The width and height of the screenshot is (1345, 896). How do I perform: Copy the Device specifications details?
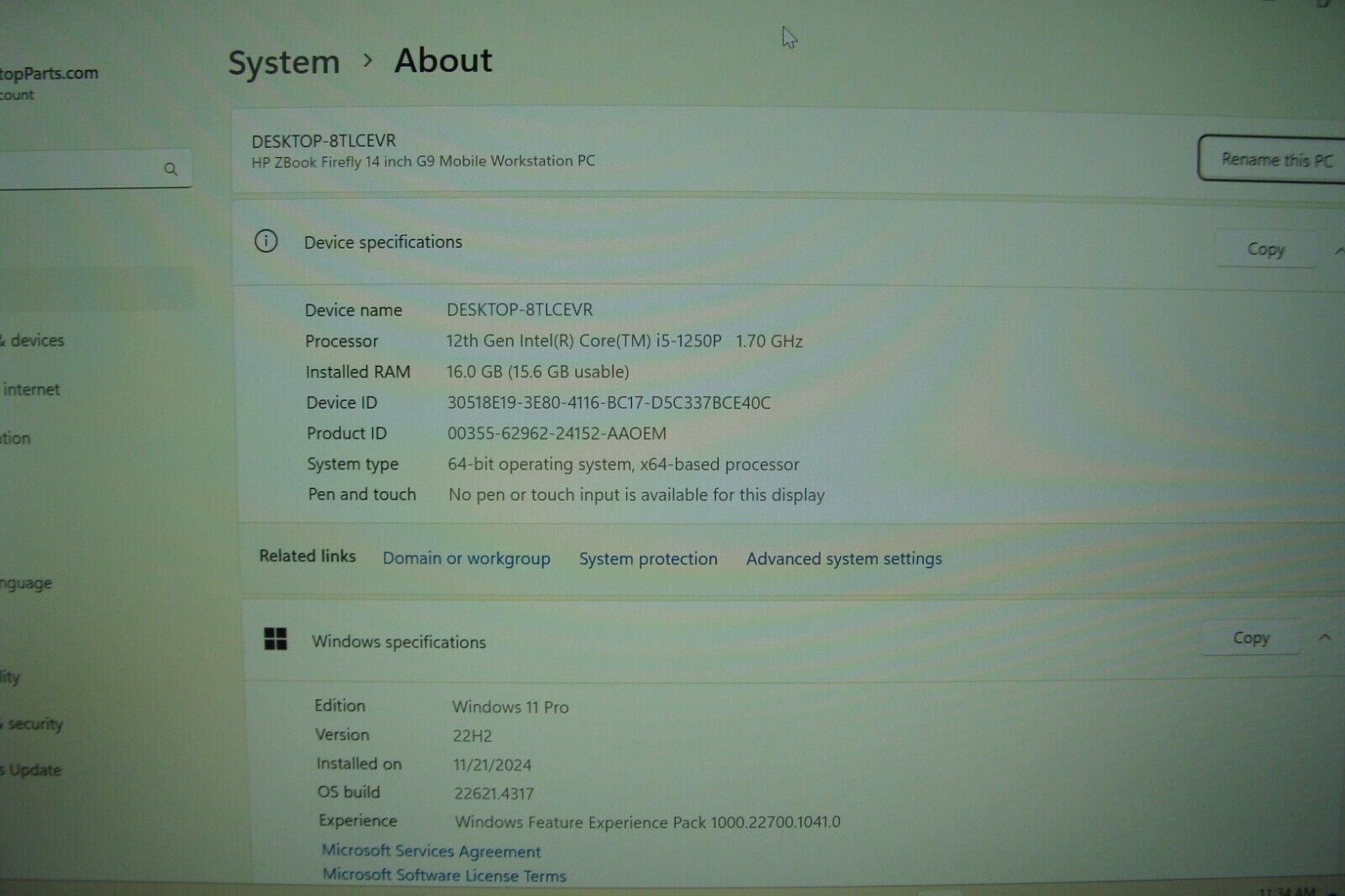(x=1264, y=249)
